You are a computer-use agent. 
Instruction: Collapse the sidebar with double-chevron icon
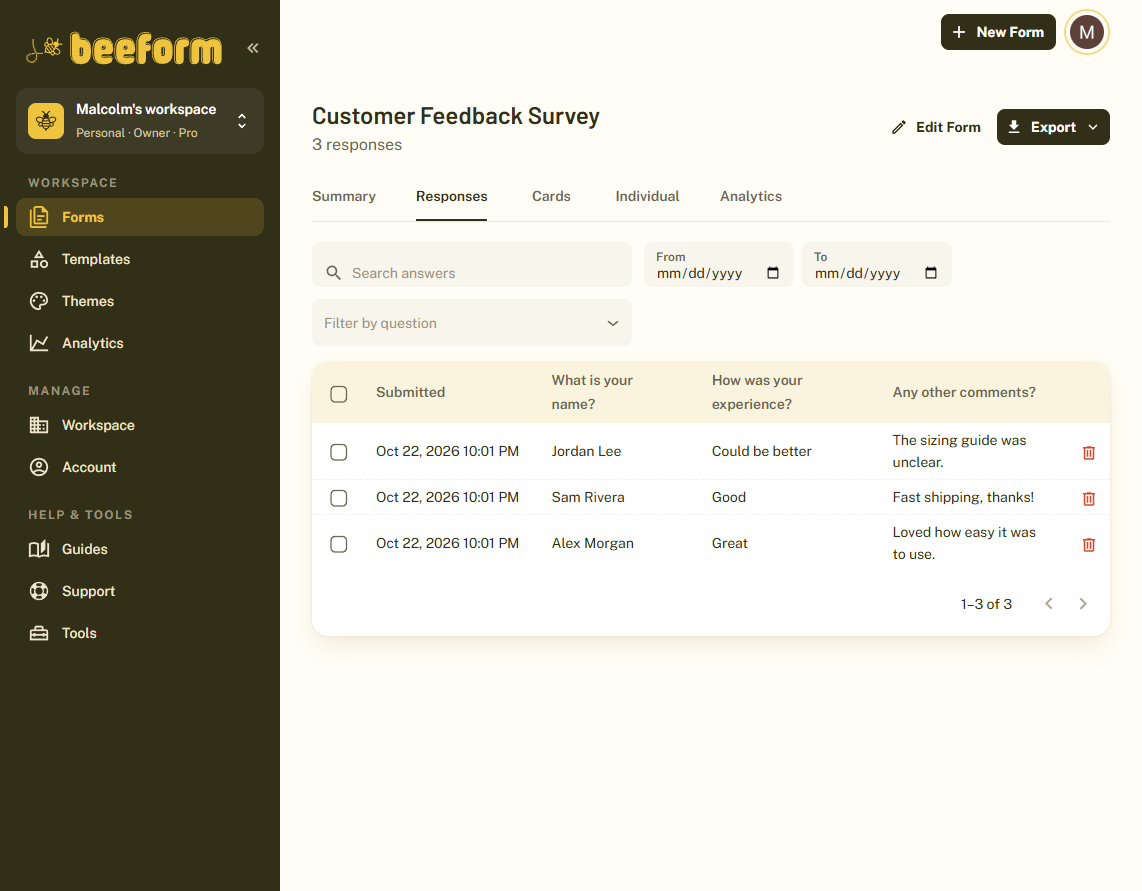(x=253, y=48)
